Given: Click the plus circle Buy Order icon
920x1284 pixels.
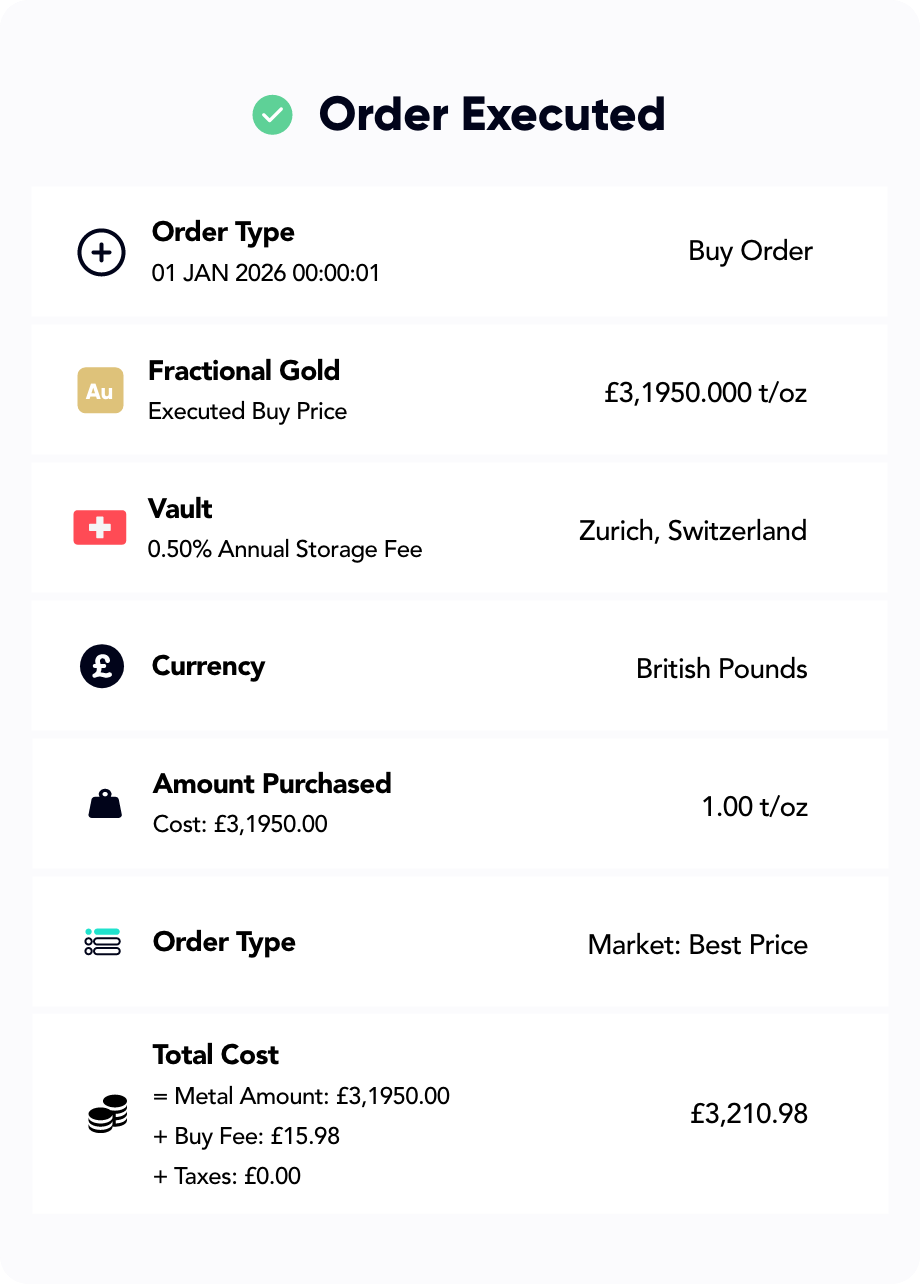Looking at the screenshot, I should tap(101, 252).
